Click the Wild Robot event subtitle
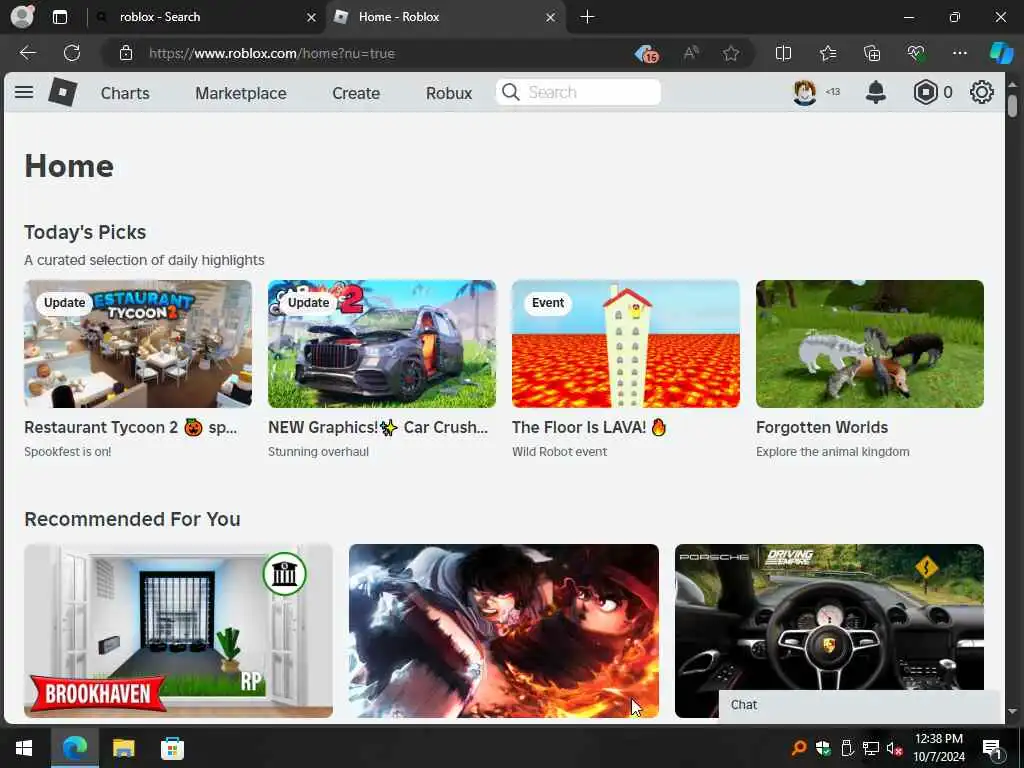This screenshot has width=1024, height=768. [x=559, y=452]
